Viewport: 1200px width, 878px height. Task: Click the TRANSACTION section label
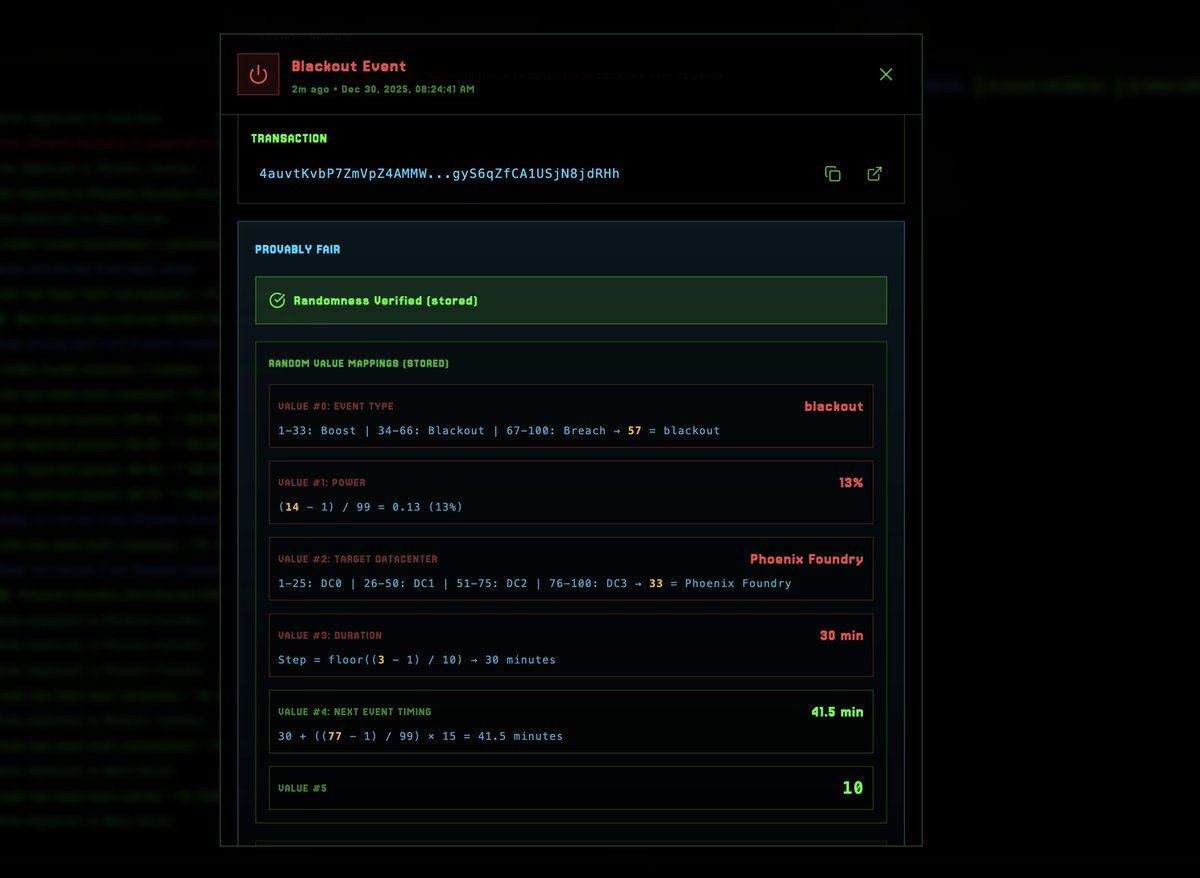pyautogui.click(x=289, y=139)
